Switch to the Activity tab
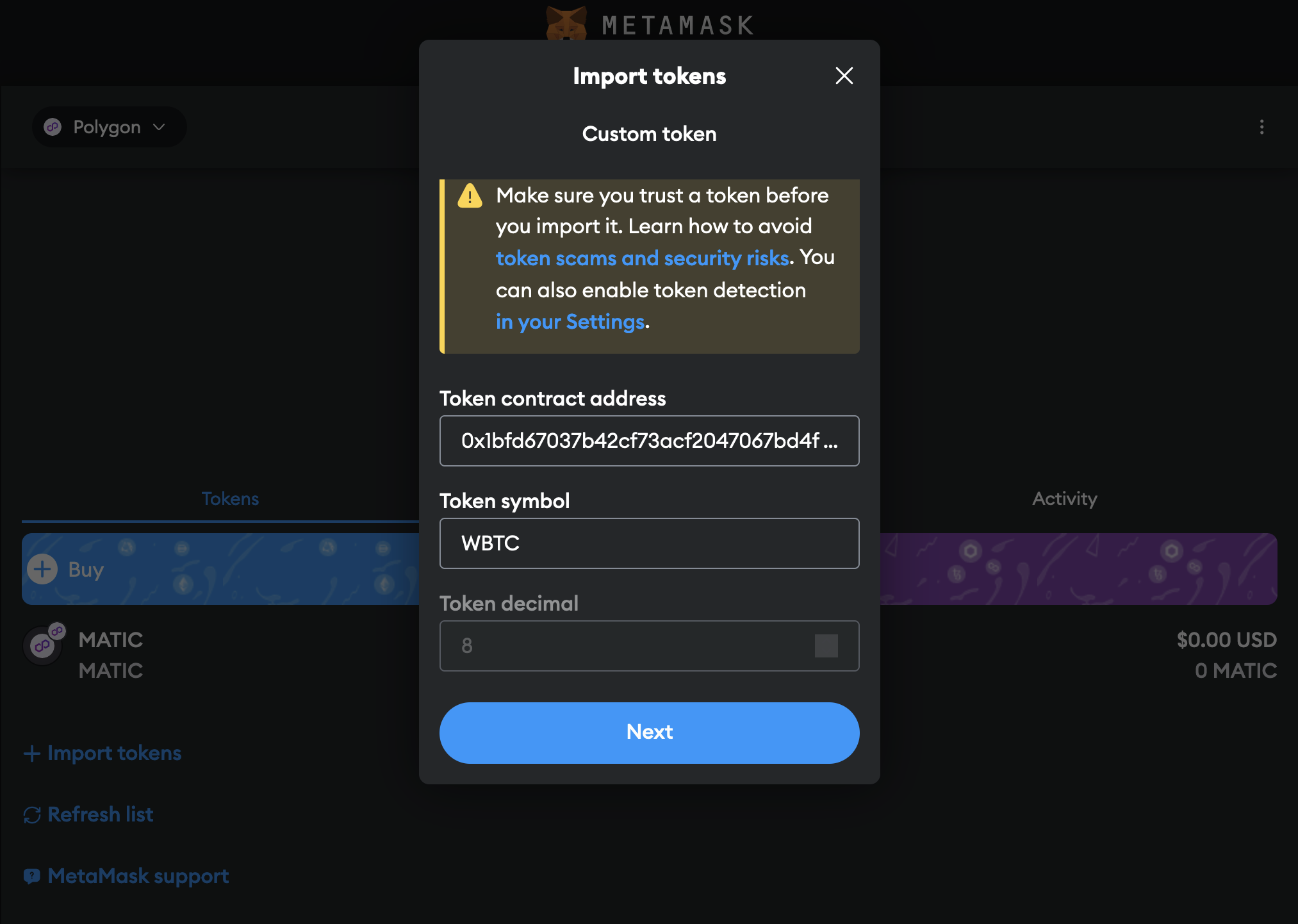This screenshot has height=924, width=1298. click(1064, 499)
